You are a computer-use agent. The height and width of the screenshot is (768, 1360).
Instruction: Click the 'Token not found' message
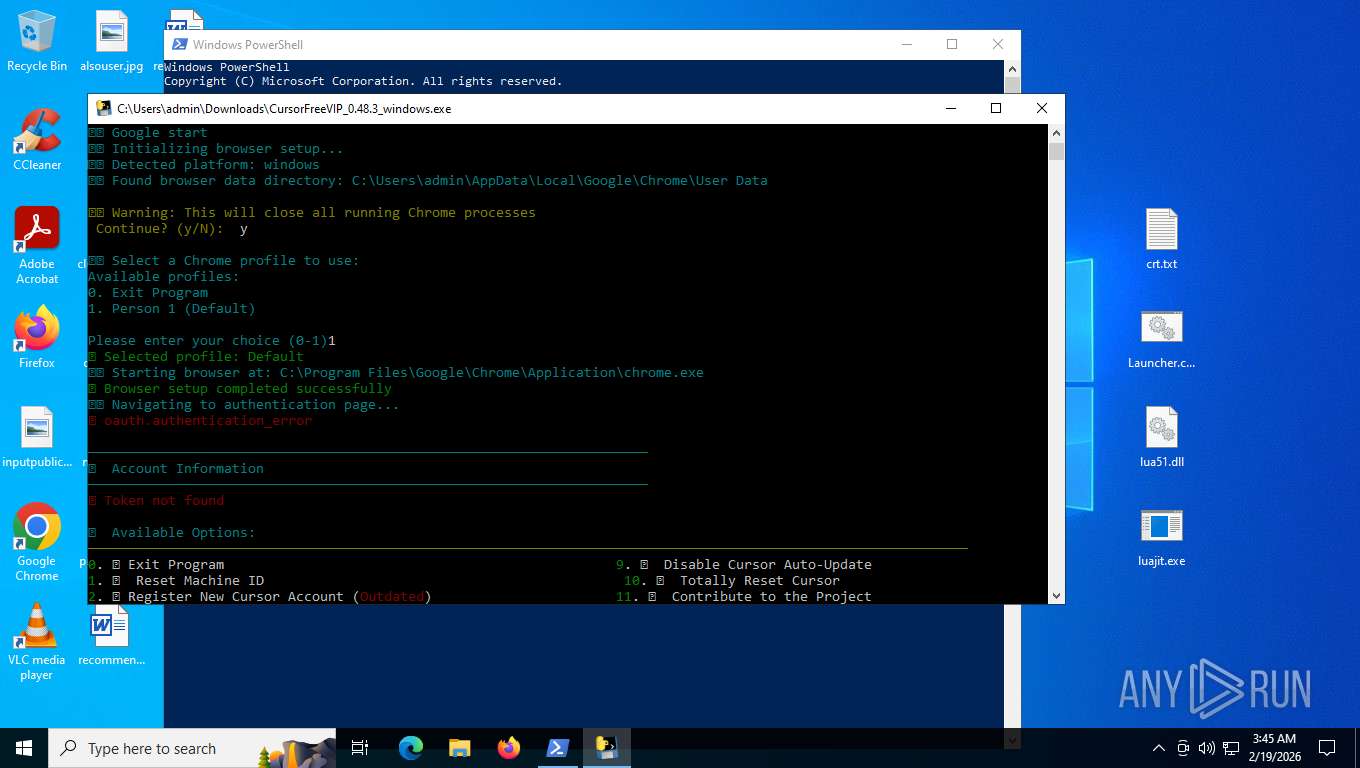pyautogui.click(x=164, y=500)
